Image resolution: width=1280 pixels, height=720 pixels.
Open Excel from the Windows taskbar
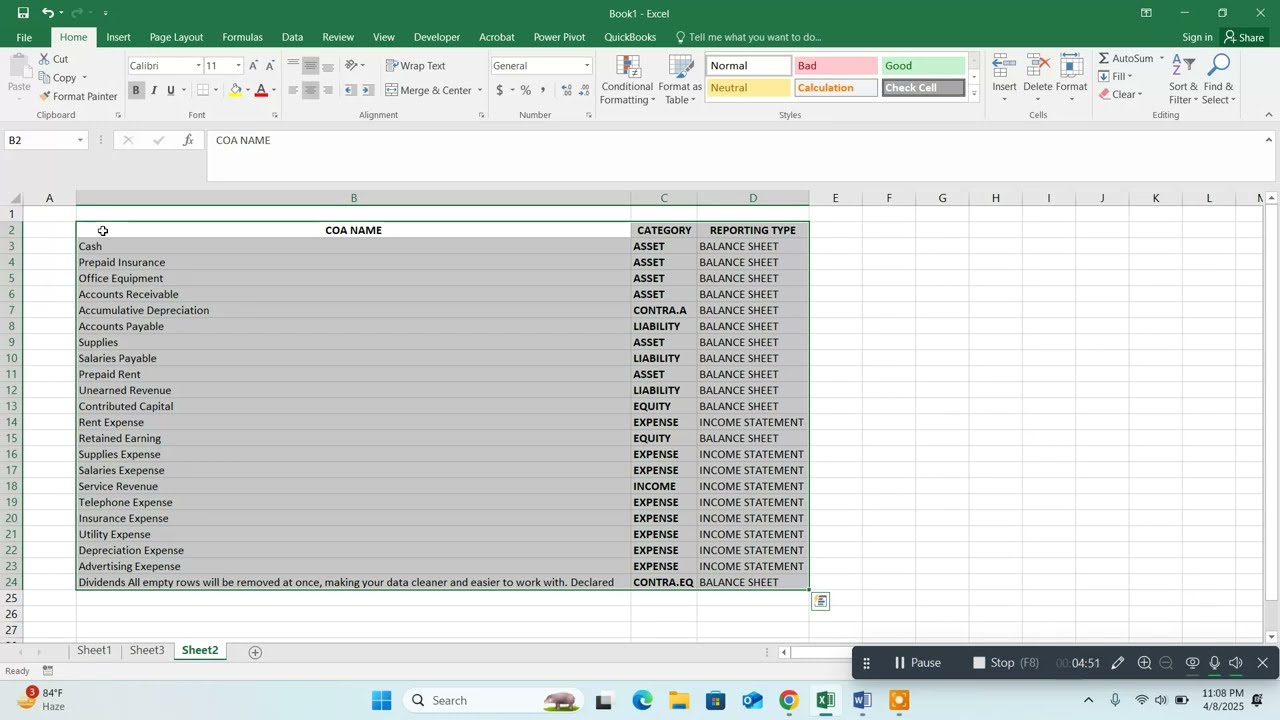point(826,701)
